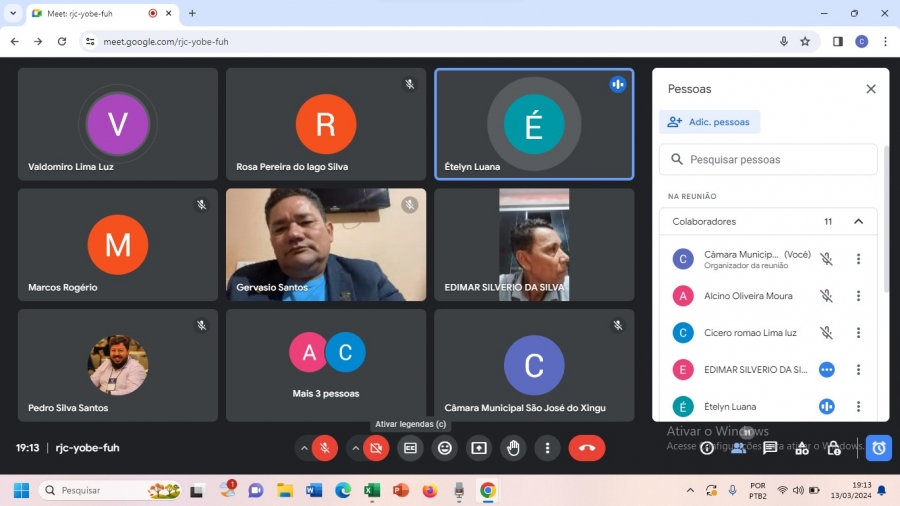Image resolution: width=900 pixels, height=506 pixels.
Task: Close the Pessoas side panel
Action: (x=871, y=89)
